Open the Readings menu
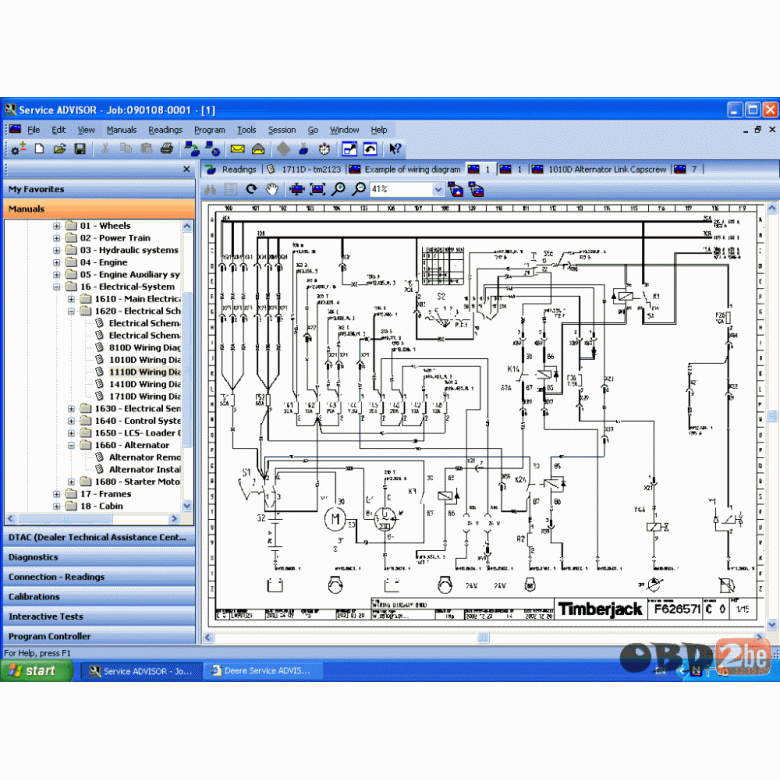Screen dimensions: 780x780 (165, 130)
